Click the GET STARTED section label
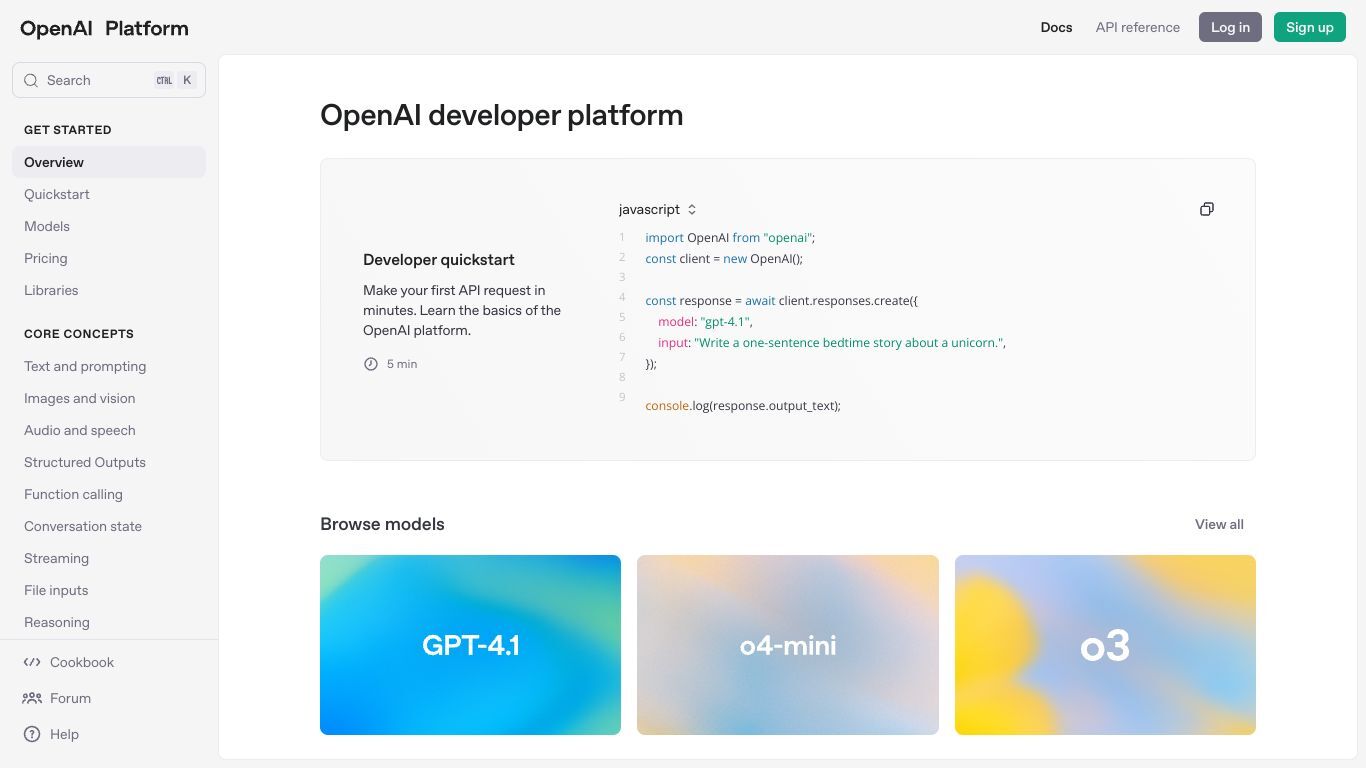The height and width of the screenshot is (768, 1366). click(x=68, y=130)
